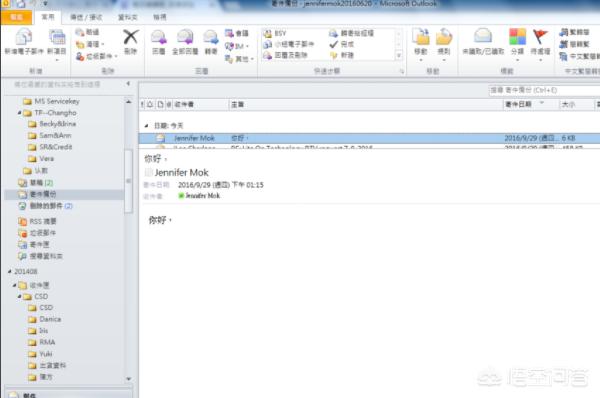Switch to the Send/Receive ribbon tab
The height and width of the screenshot is (398, 600).
[x=86, y=17]
